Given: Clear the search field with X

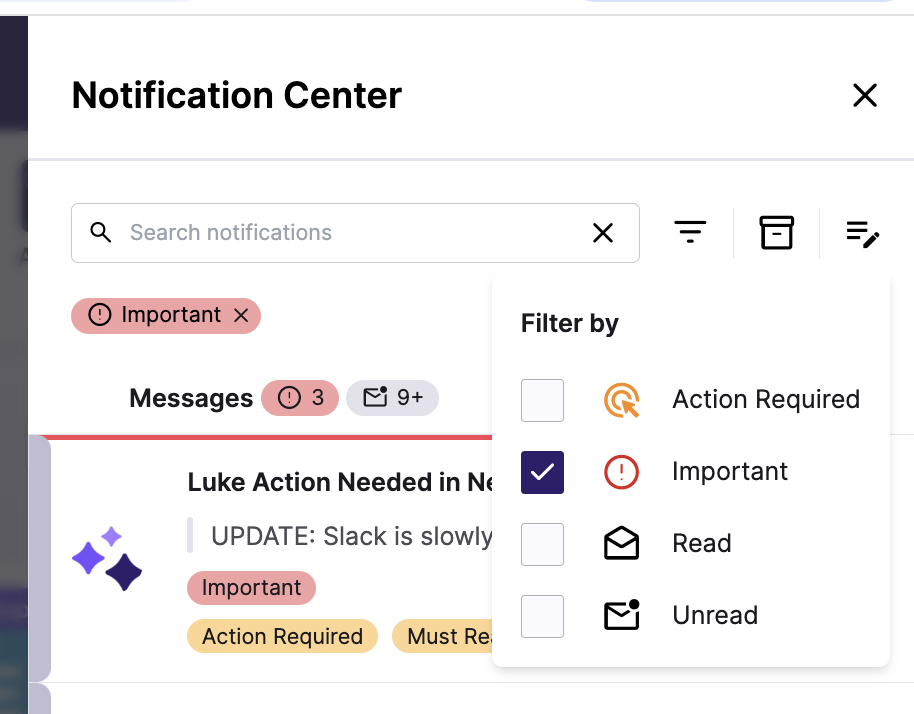Looking at the screenshot, I should 603,233.
